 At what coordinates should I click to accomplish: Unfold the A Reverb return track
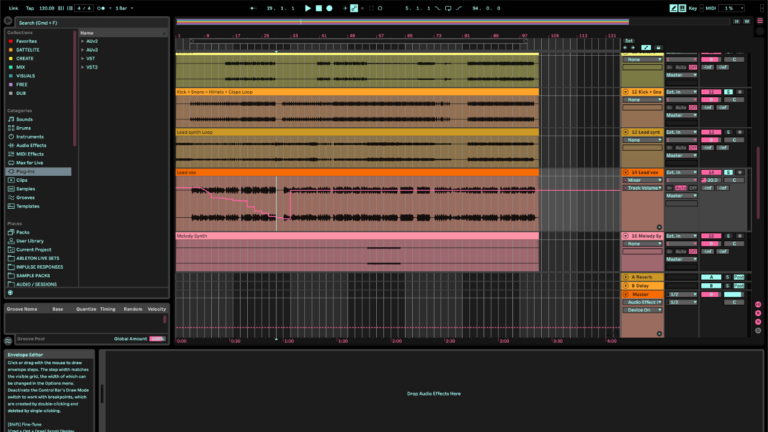625,277
